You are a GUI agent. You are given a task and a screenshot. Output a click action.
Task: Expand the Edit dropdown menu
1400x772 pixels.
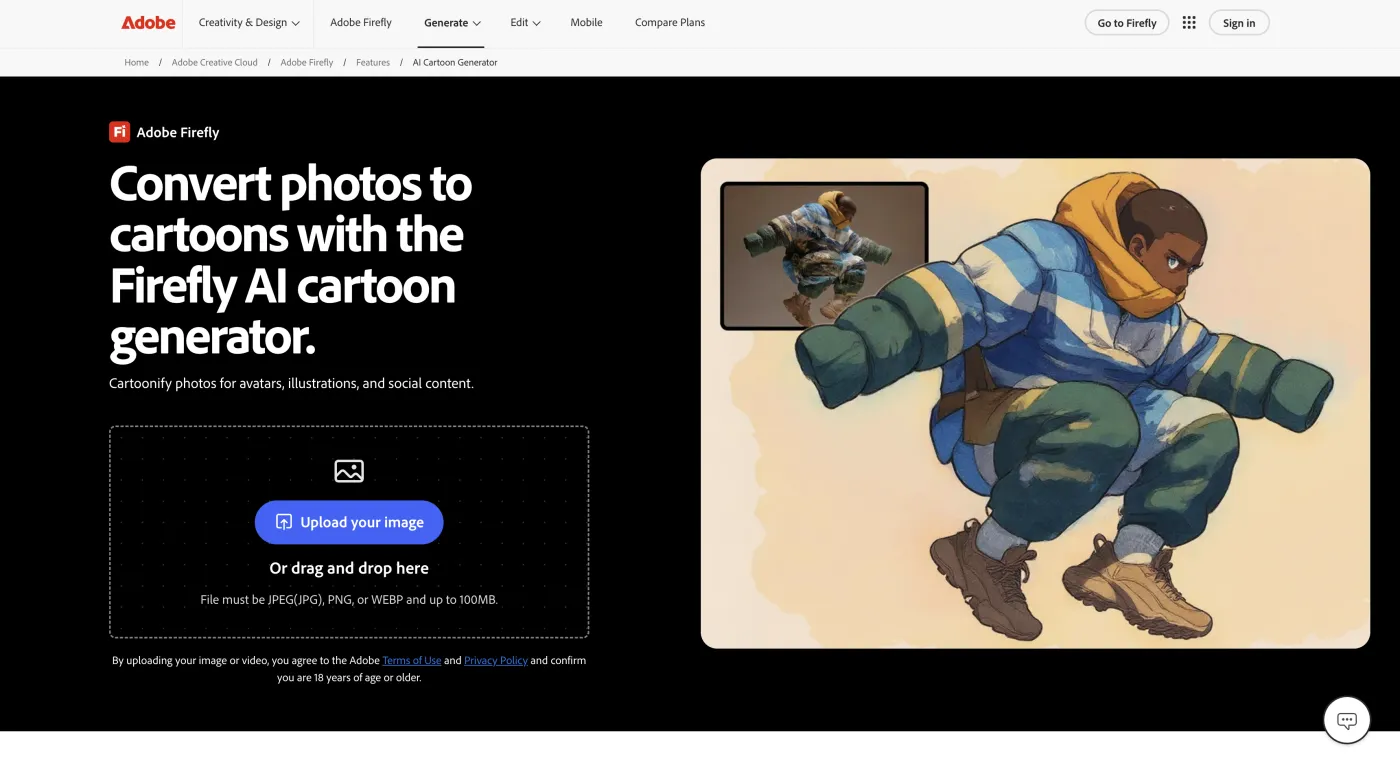click(x=525, y=22)
